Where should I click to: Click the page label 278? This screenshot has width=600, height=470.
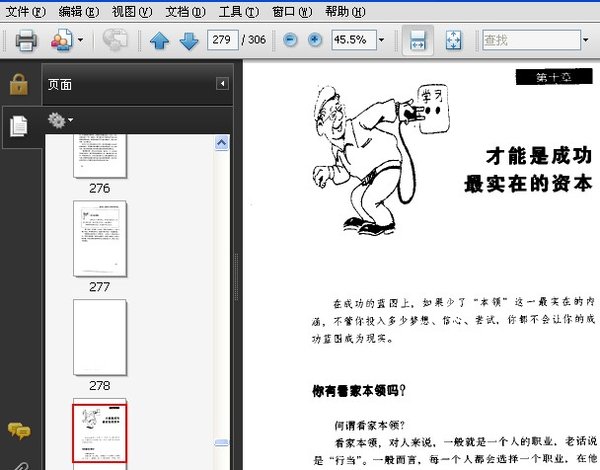(99, 385)
